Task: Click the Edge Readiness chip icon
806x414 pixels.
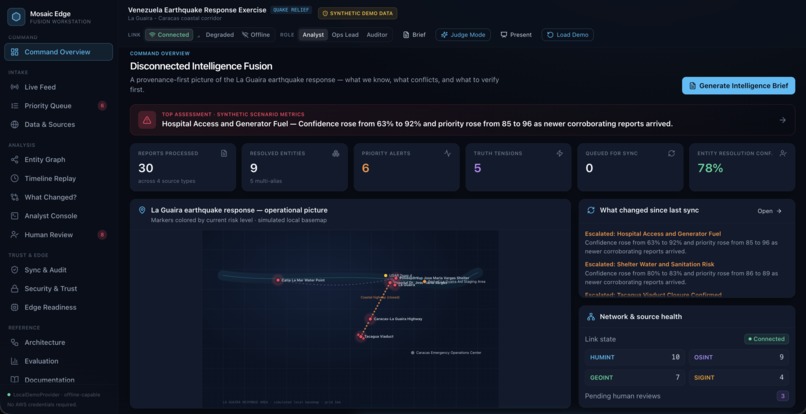Action: coord(14,308)
